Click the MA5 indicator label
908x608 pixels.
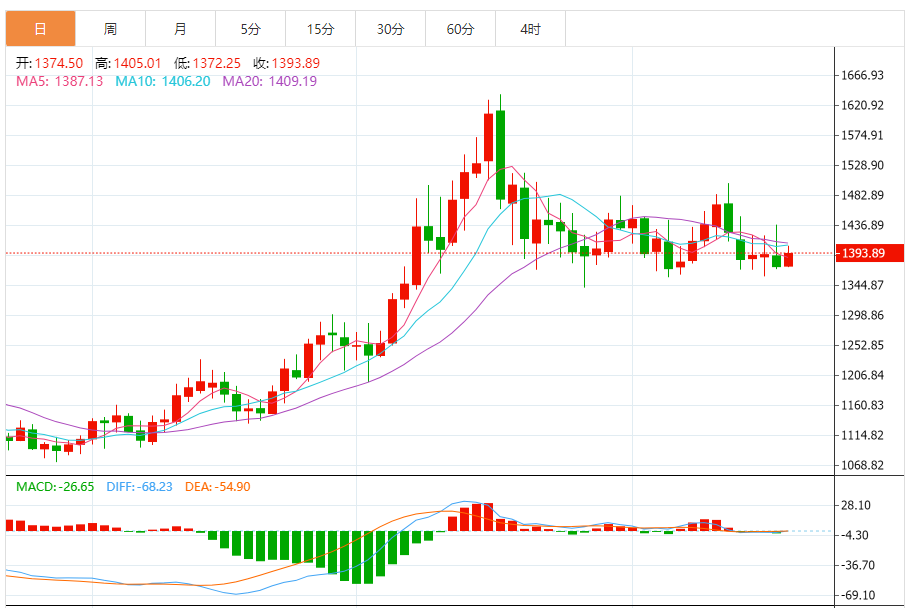click(60, 81)
